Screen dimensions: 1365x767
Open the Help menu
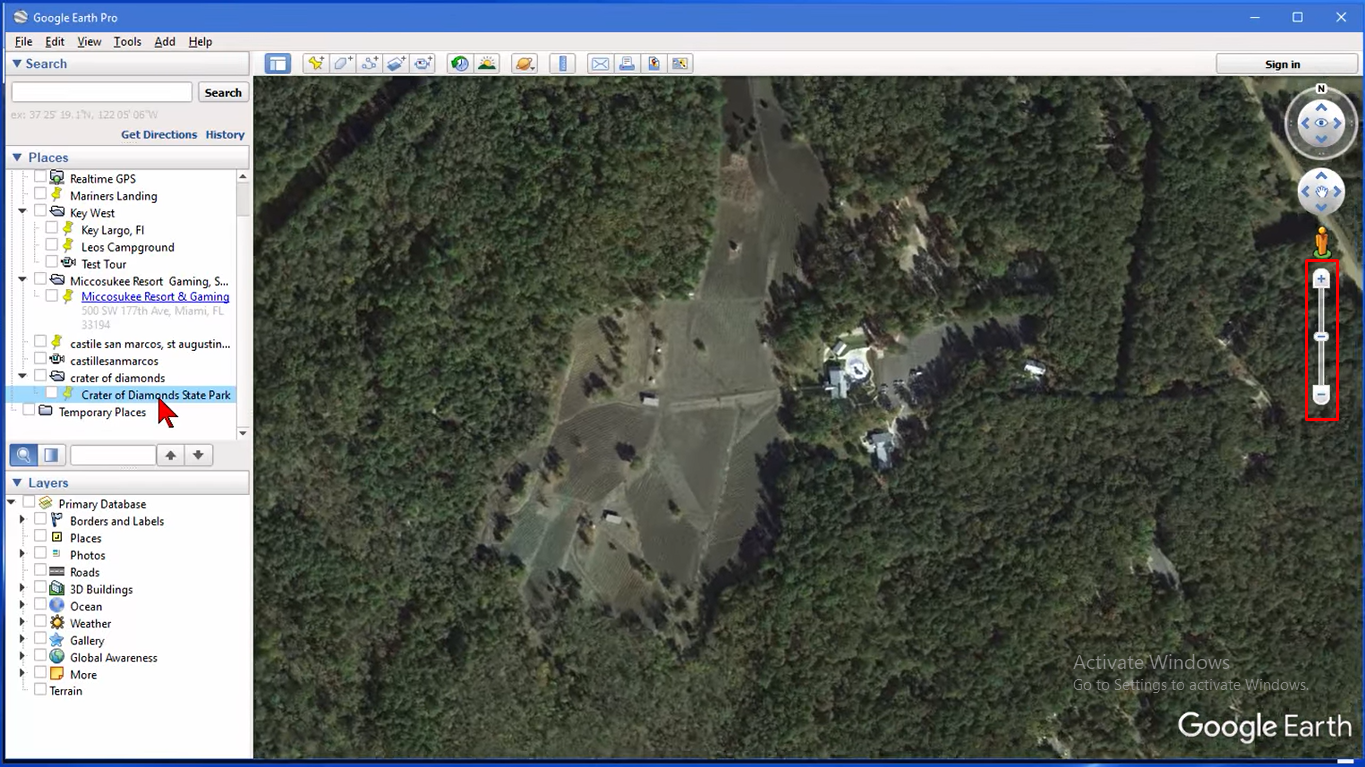[x=200, y=42]
